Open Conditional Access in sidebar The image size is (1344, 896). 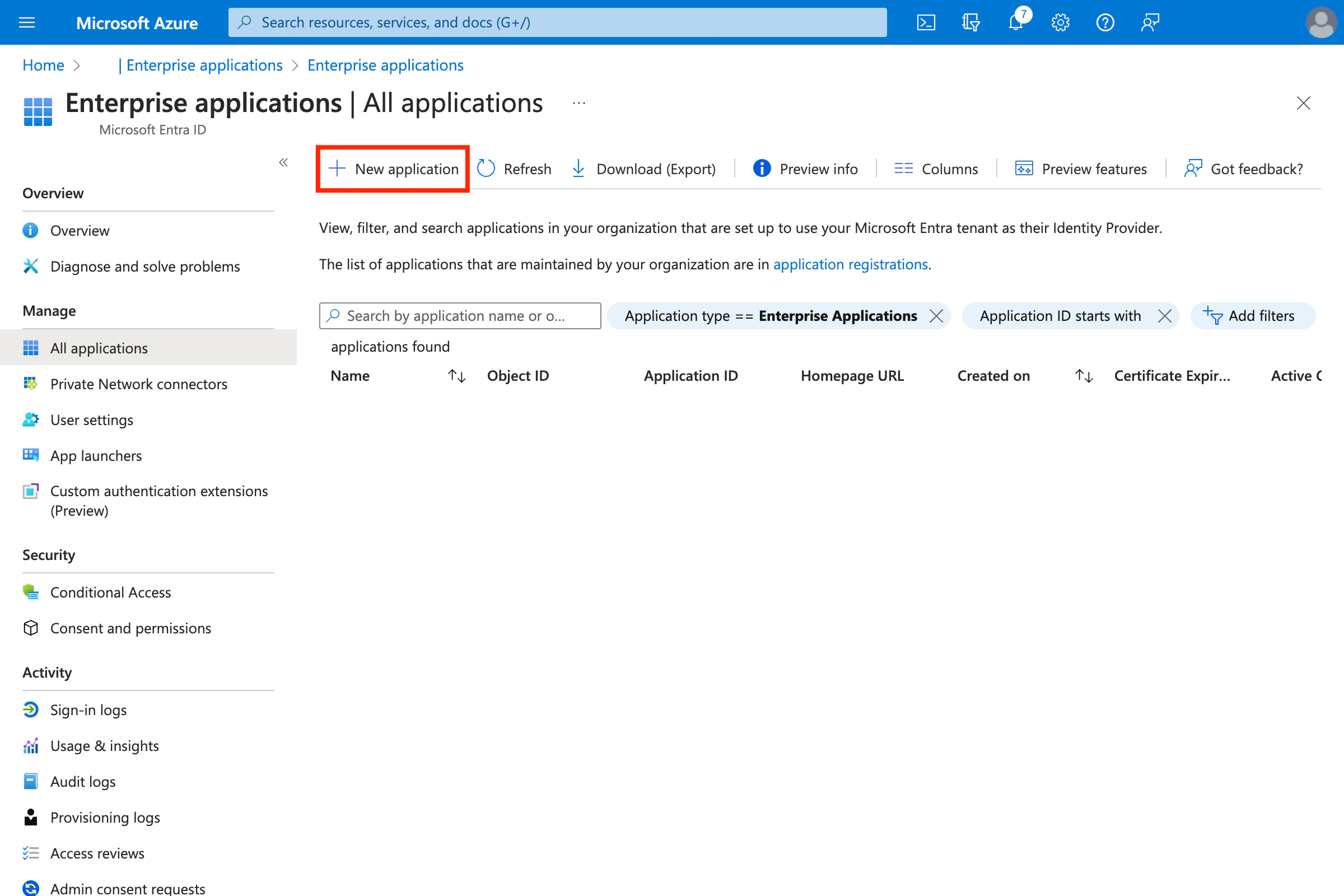[x=110, y=592]
